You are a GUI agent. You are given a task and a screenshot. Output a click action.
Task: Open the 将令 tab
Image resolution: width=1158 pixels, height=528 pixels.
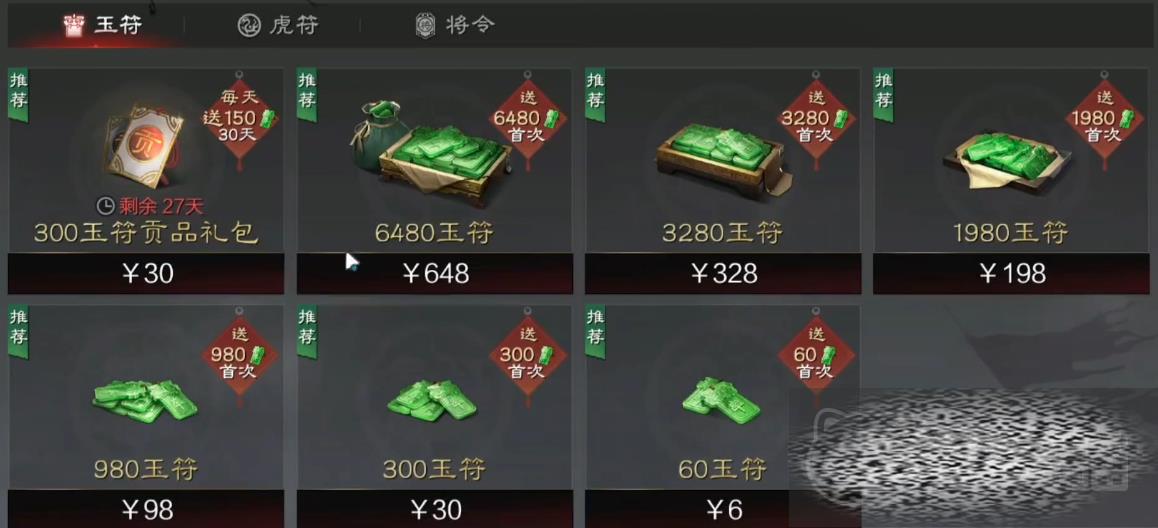[x=455, y=25]
